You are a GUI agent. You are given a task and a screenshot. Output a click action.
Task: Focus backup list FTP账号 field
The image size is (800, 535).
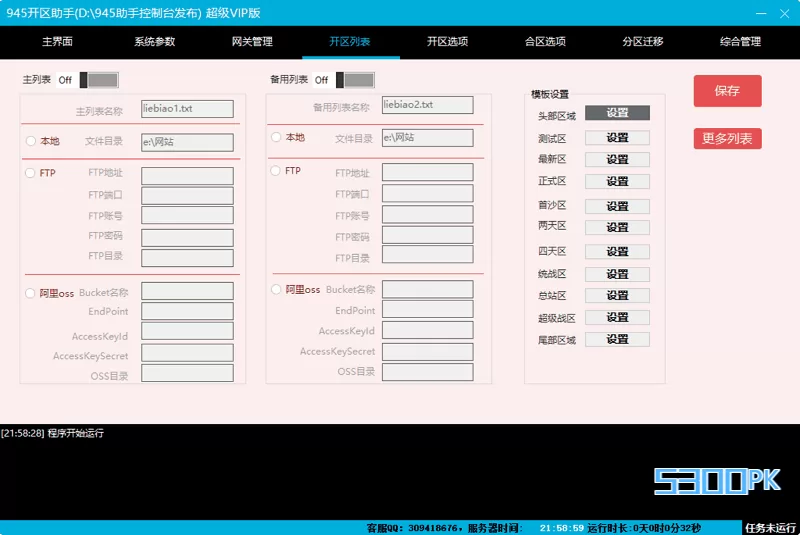[428, 215]
